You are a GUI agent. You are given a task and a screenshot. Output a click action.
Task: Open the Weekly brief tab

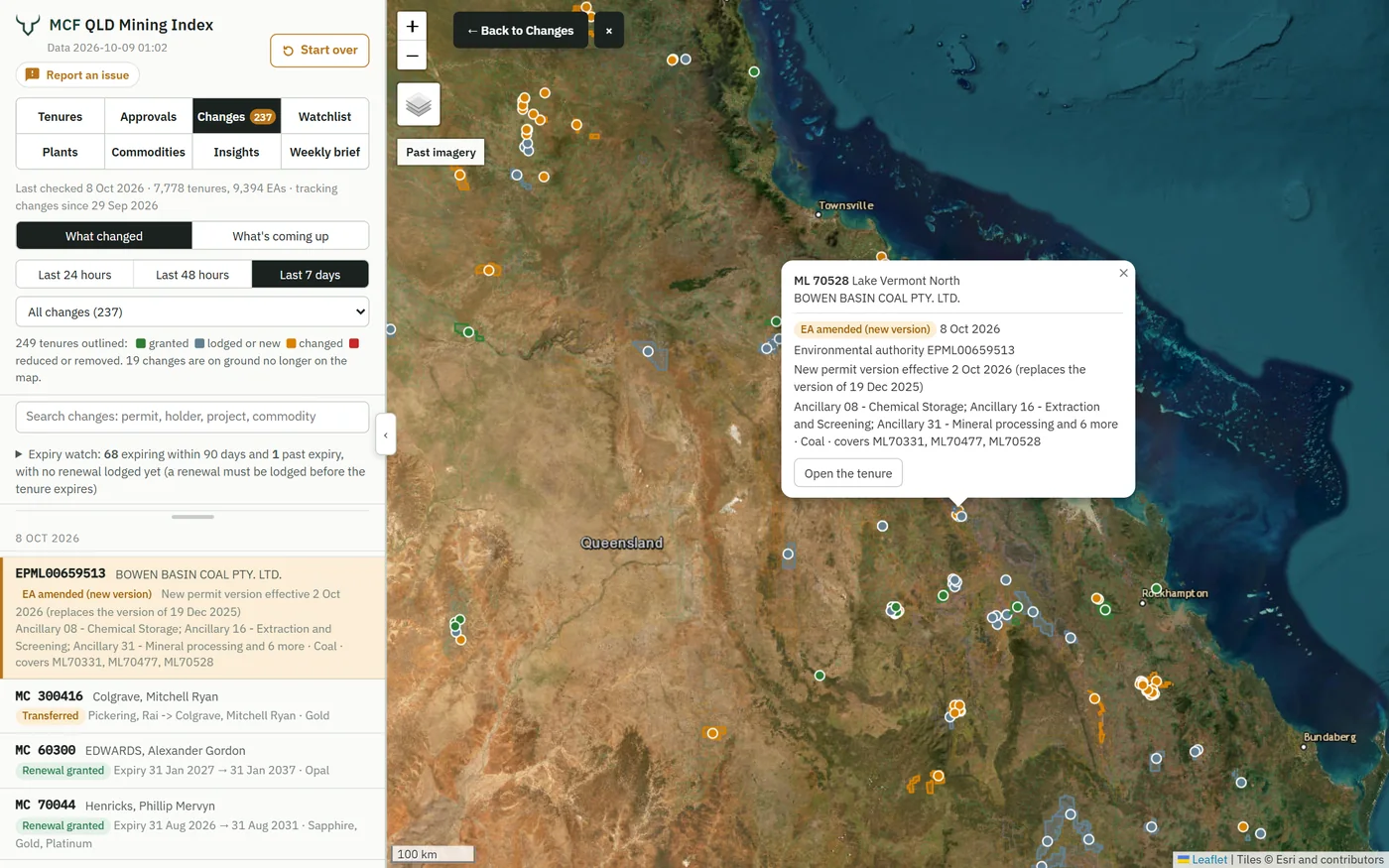click(x=324, y=152)
